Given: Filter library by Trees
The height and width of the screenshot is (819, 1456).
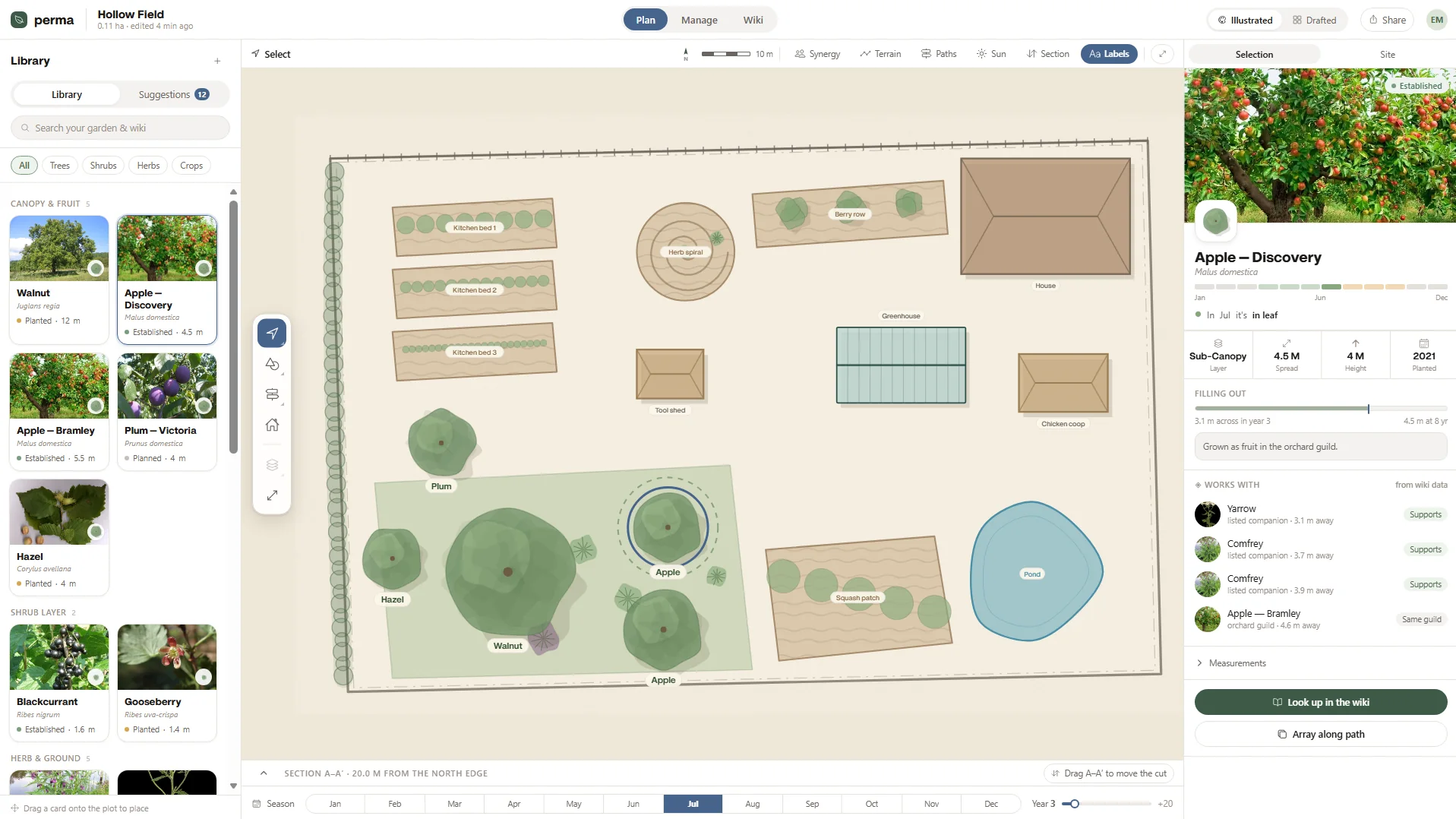Looking at the screenshot, I should point(59,166).
